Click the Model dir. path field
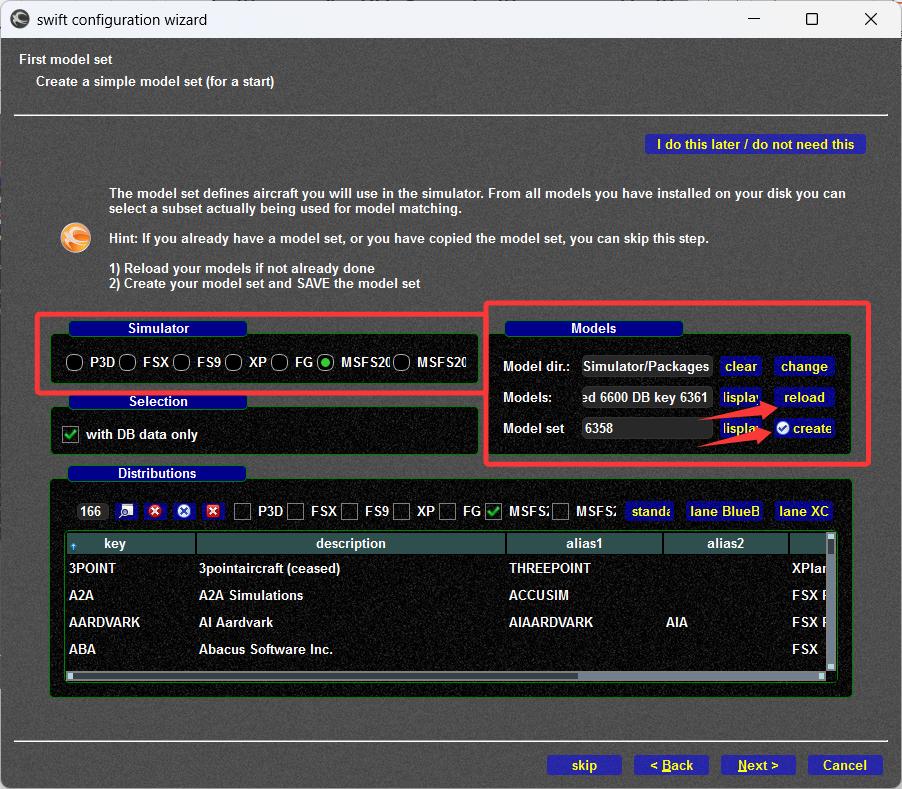The height and width of the screenshot is (789, 902). pyautogui.click(x=647, y=366)
